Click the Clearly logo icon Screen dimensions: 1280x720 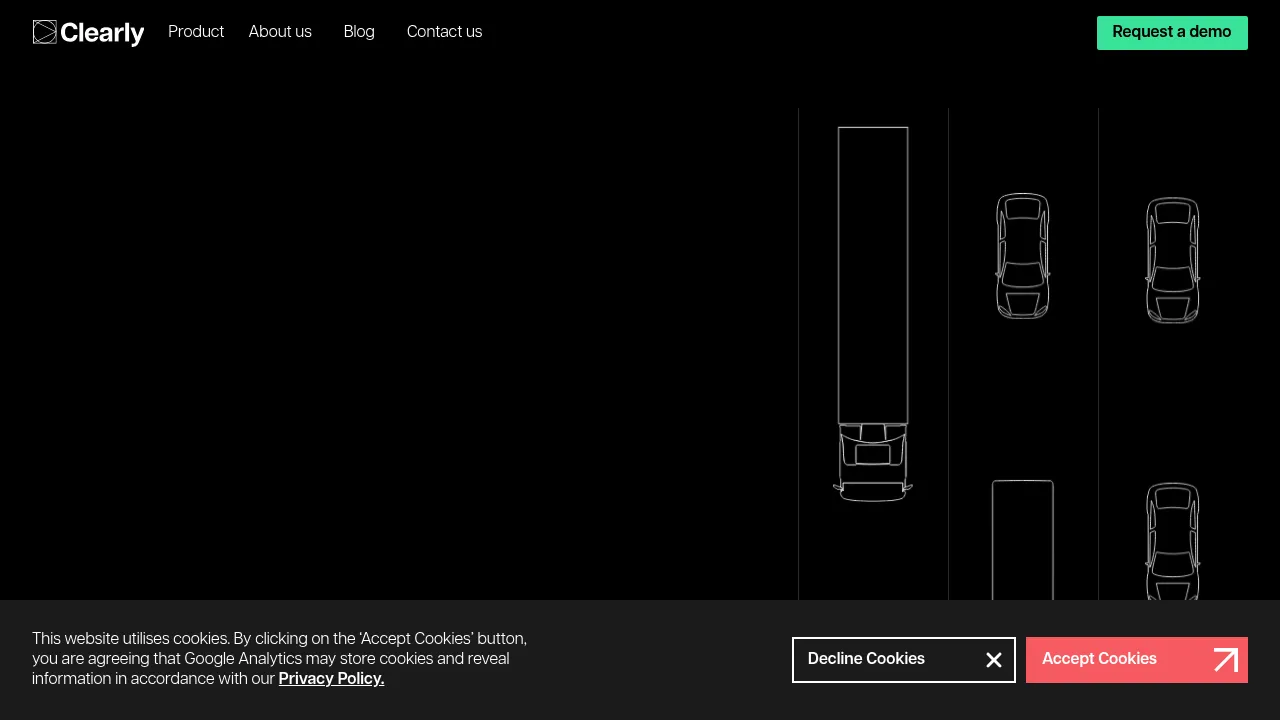[x=44, y=32]
